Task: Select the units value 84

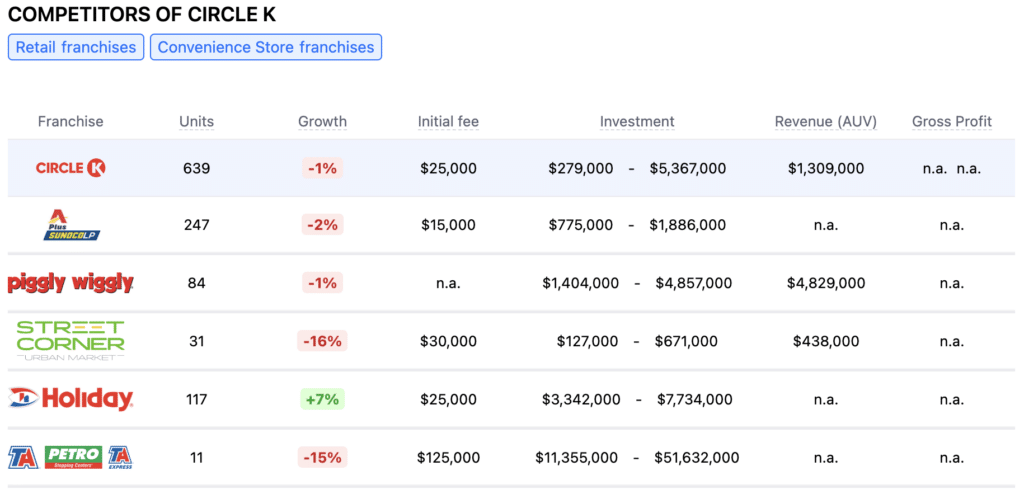Action: tap(197, 283)
